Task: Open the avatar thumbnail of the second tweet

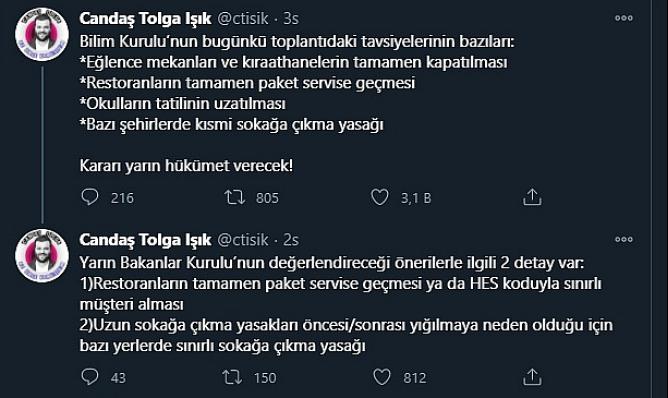Action: pyautogui.click(x=42, y=256)
